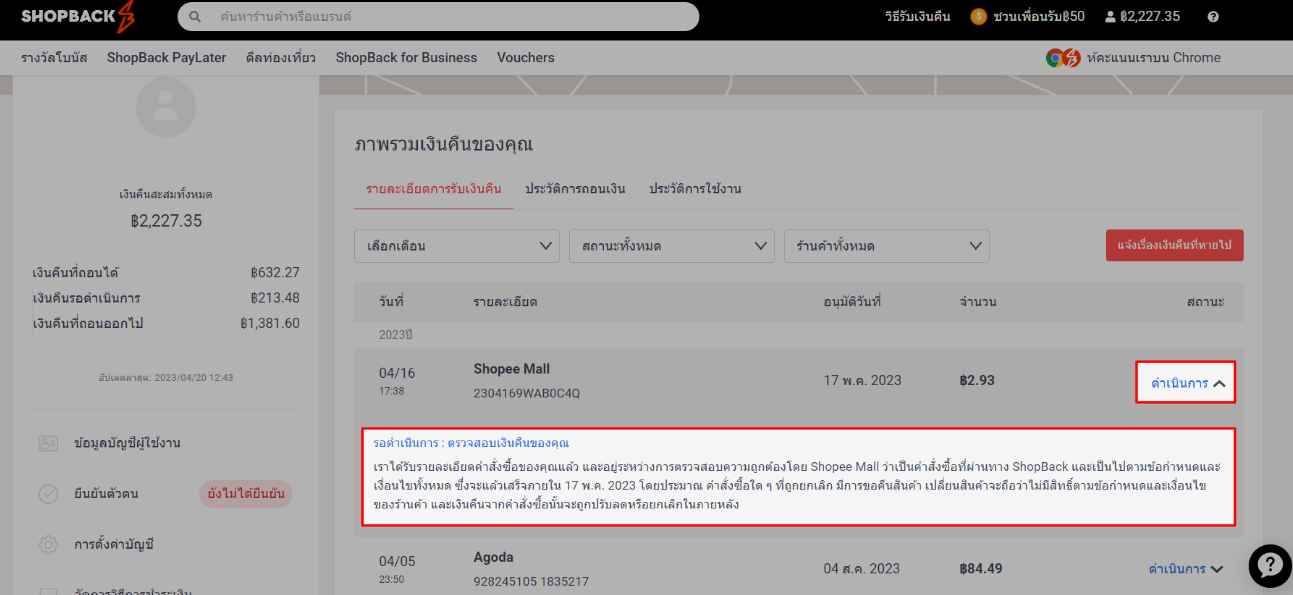The width and height of the screenshot is (1293, 595).
Task: Switch to ประวัติการใช้งาน tab
Action: click(695, 189)
